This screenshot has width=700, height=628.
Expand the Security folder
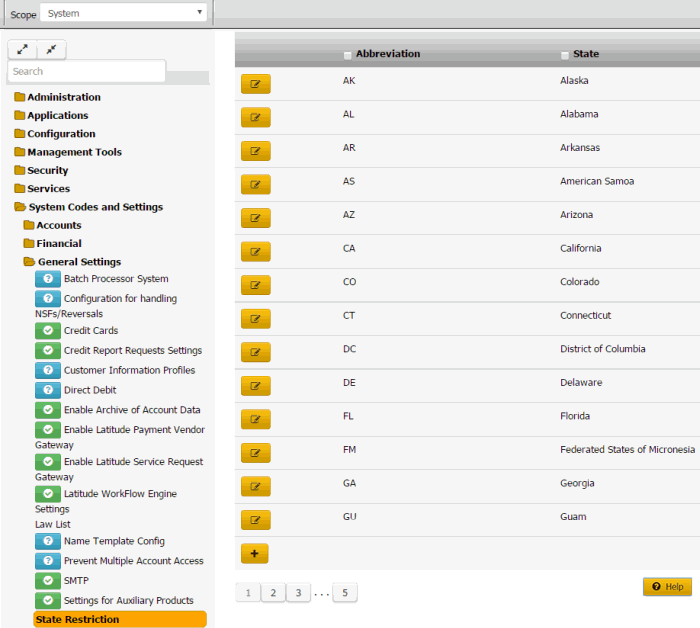47,170
